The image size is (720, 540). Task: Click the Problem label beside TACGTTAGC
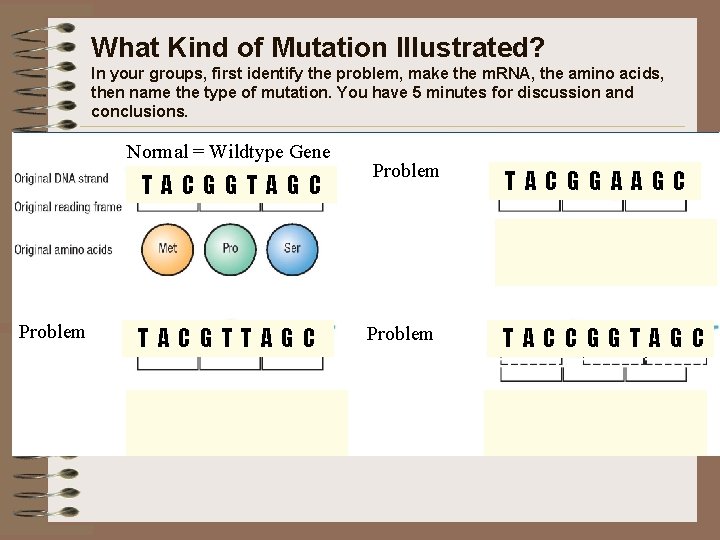point(52,332)
